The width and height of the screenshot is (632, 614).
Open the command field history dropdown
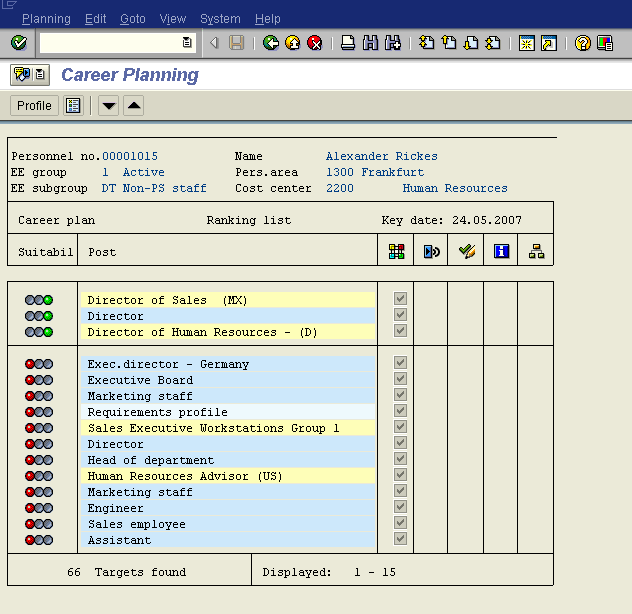[x=187, y=42]
